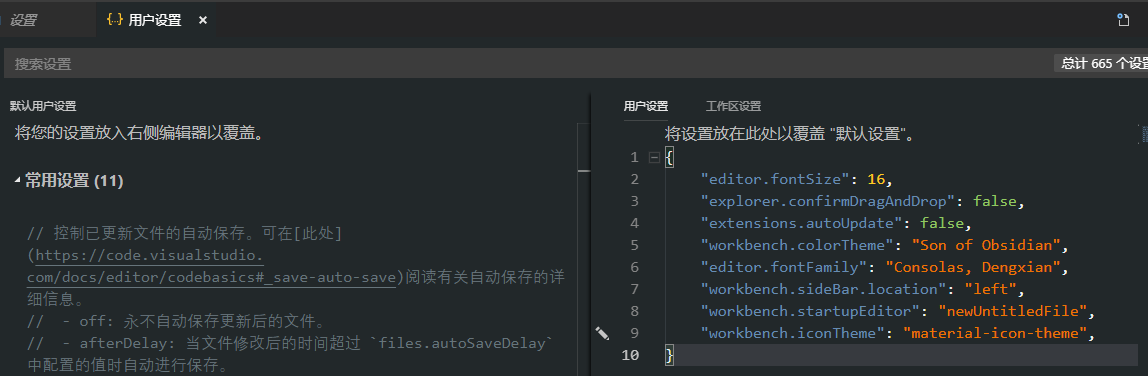The width and height of the screenshot is (1148, 376).
Task: Collapse the JSON block using line 1 fold icon
Action: tap(655, 157)
